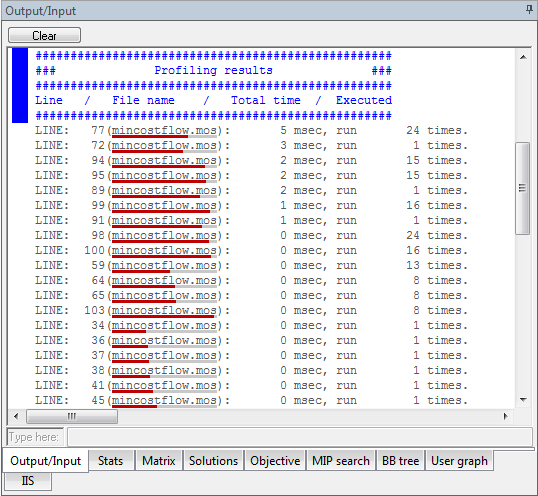Screen dimensions: 538x496
Task: Click the vertical scrollbar down arrow
Action: point(523,400)
